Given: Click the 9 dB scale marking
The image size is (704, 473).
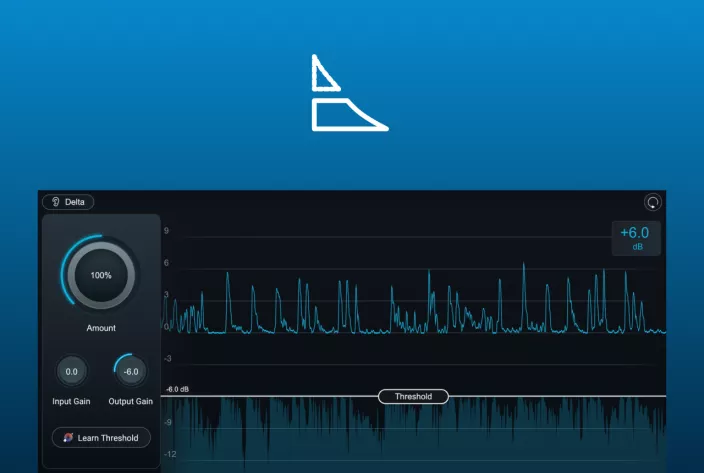Looking at the screenshot, I should pyautogui.click(x=166, y=231).
